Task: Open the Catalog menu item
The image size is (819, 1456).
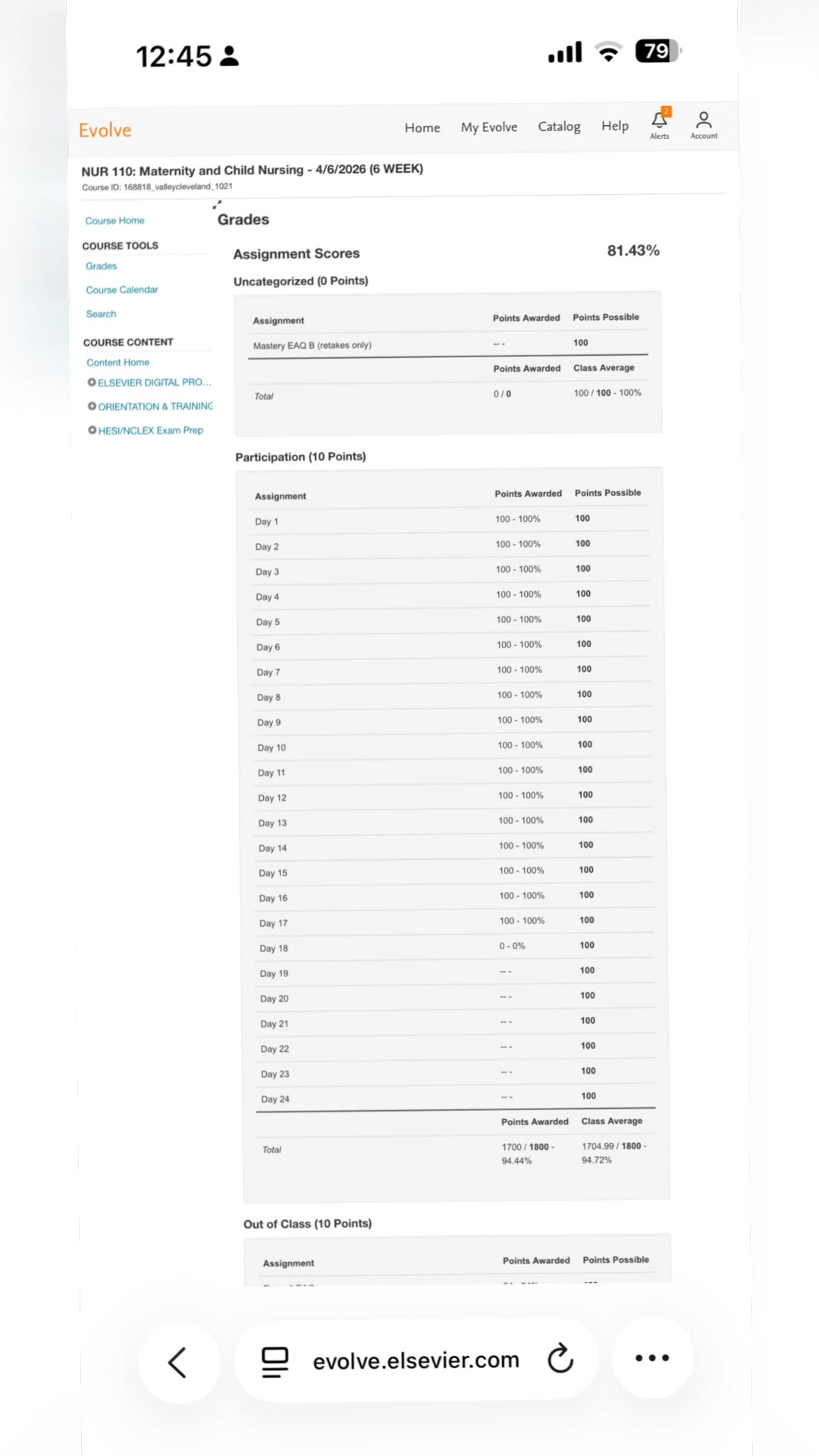Action: [560, 127]
